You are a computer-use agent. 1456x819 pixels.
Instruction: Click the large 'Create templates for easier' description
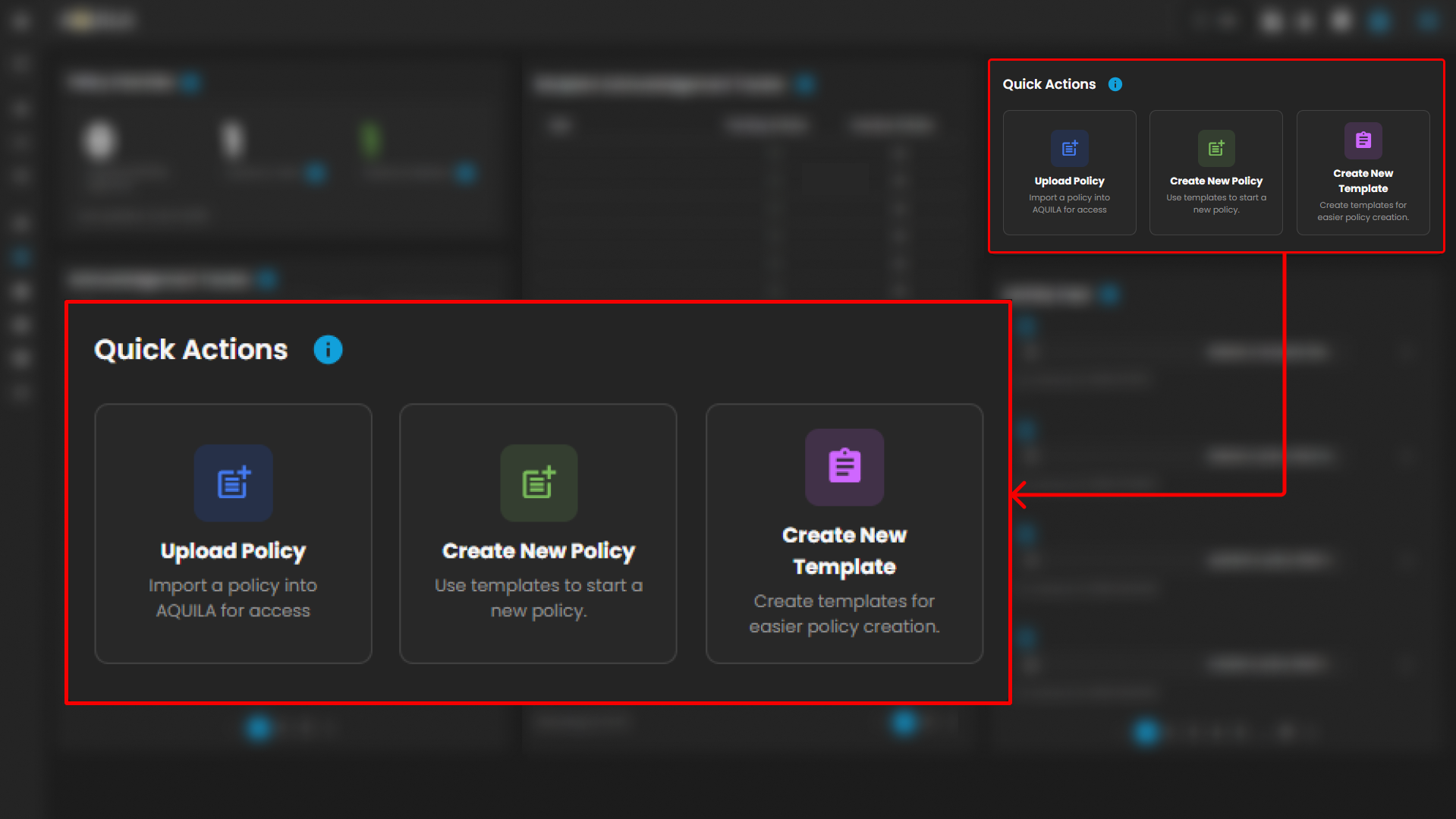pos(844,614)
